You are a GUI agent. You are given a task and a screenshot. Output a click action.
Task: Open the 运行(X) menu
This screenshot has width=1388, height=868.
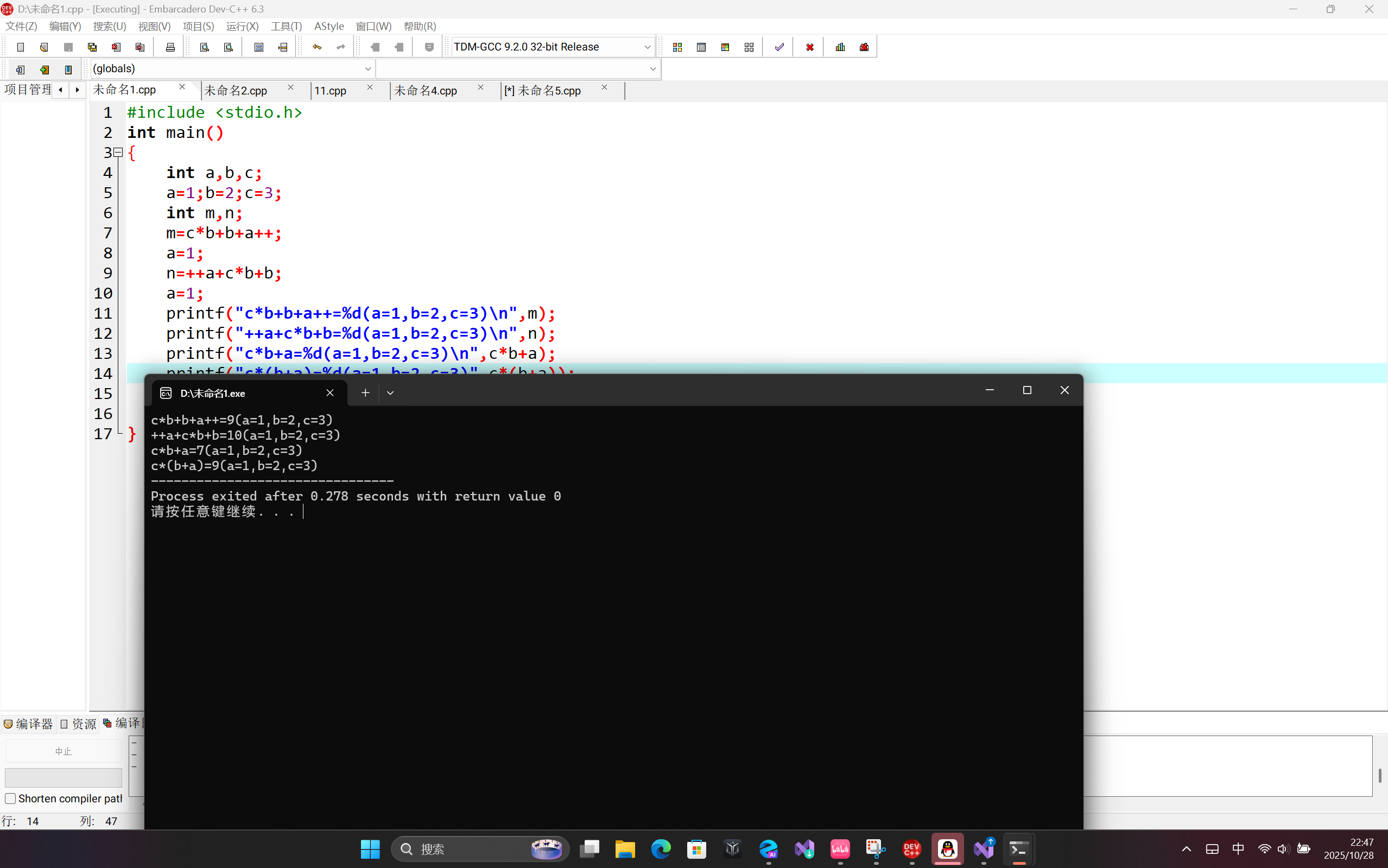click(x=242, y=27)
